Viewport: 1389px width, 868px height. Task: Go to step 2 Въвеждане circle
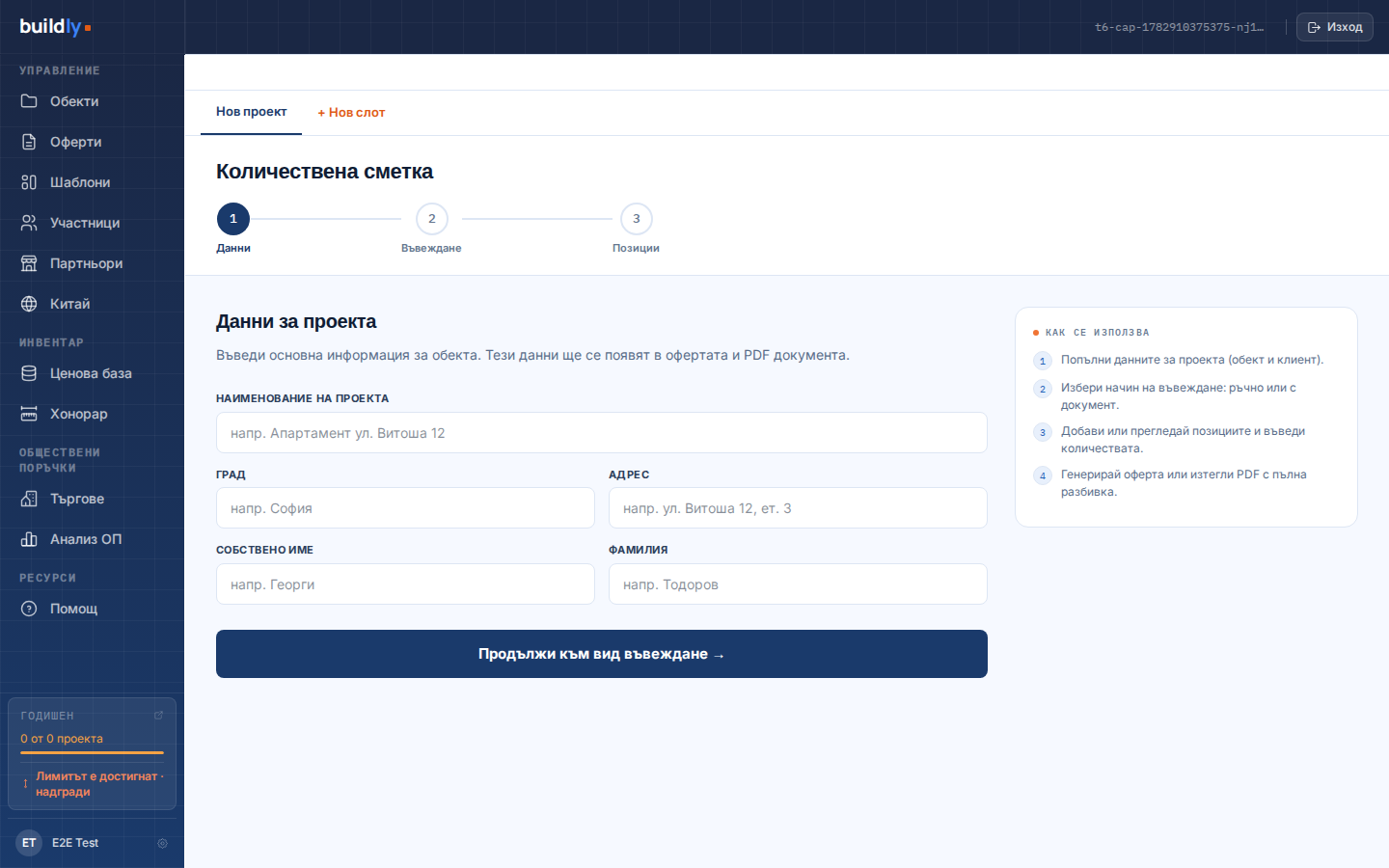tap(432, 219)
